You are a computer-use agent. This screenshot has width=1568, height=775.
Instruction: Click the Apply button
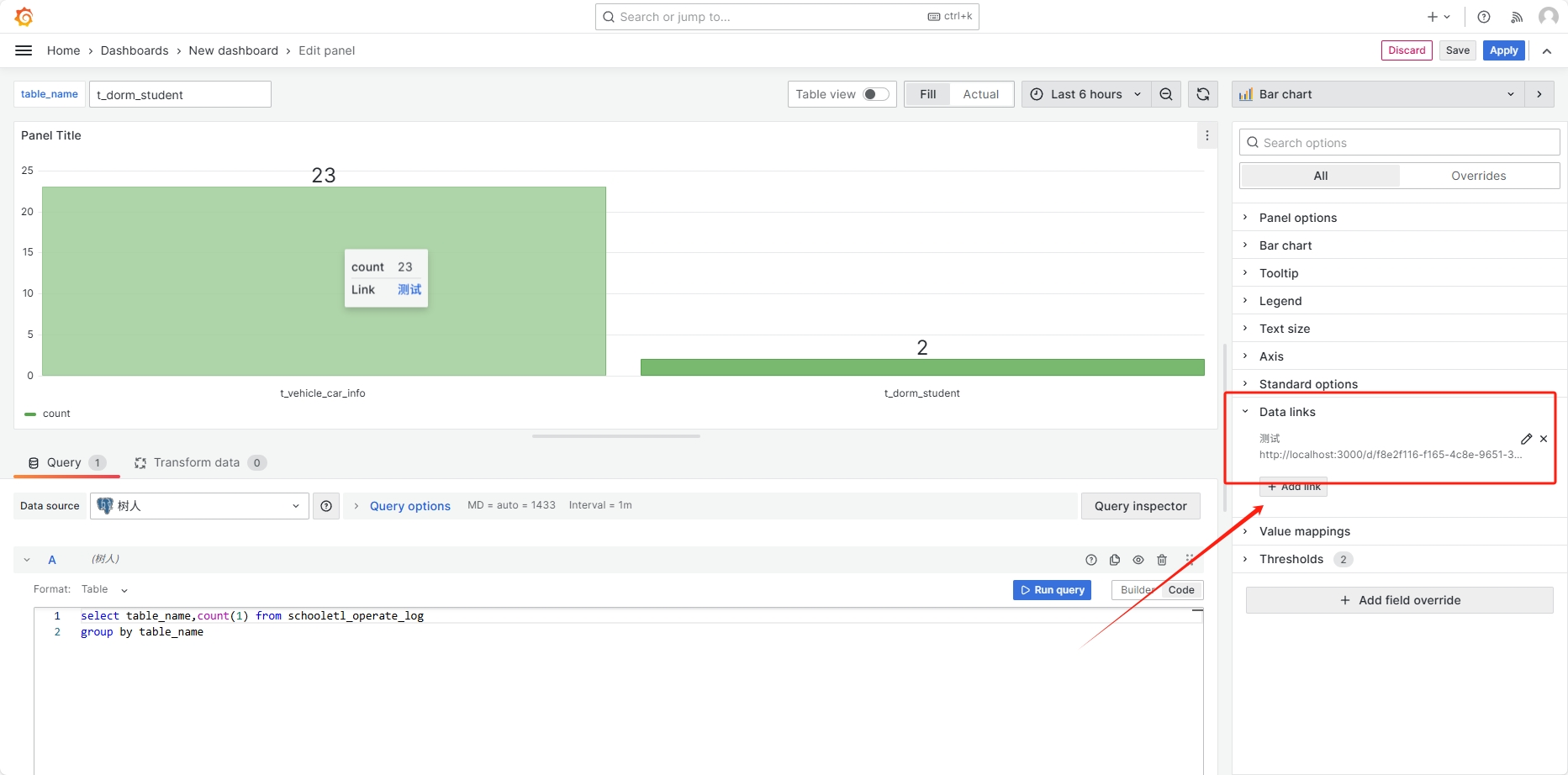pyautogui.click(x=1503, y=50)
